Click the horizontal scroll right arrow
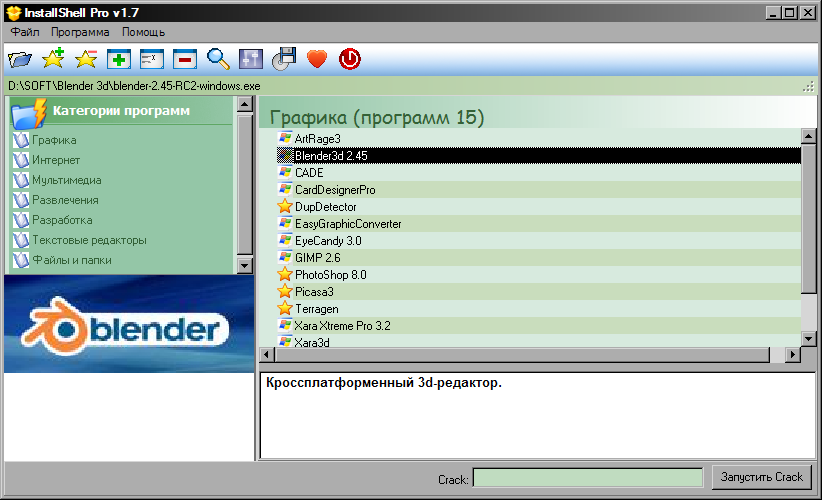Image resolution: width=822 pixels, height=500 pixels. (793, 355)
